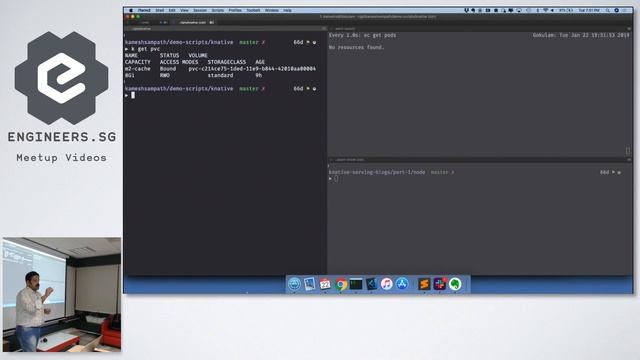Click the 'RWO' access mode value

click(x=164, y=75)
